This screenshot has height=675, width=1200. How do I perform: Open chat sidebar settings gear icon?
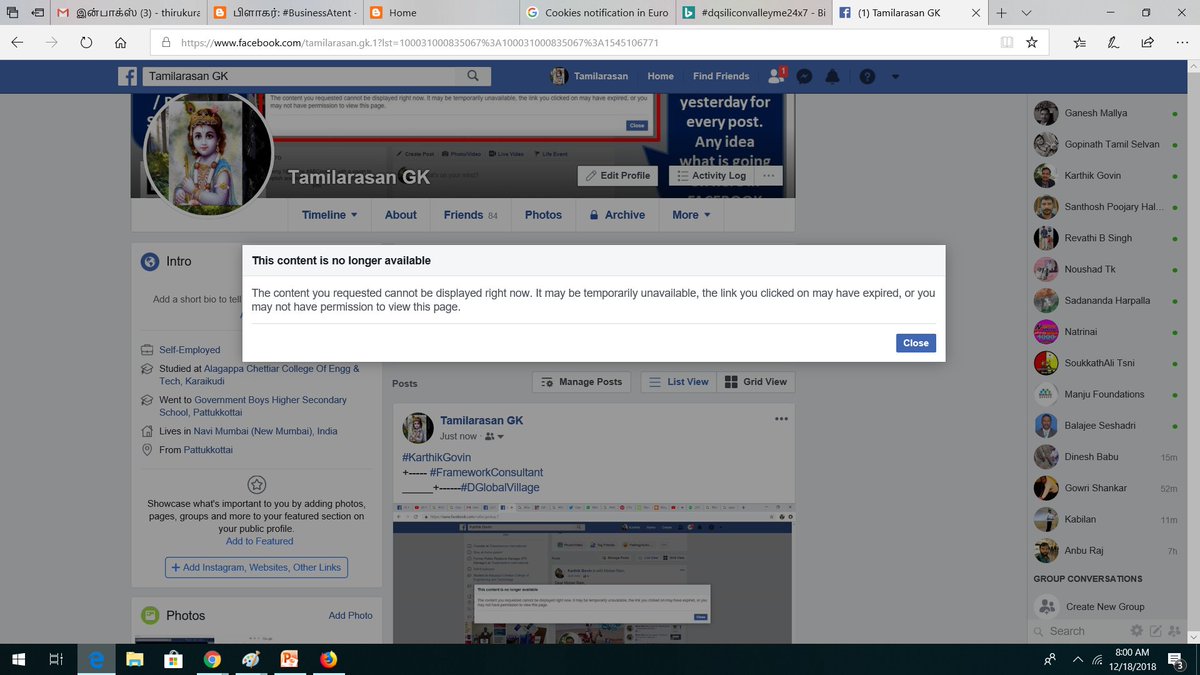click(x=1136, y=631)
